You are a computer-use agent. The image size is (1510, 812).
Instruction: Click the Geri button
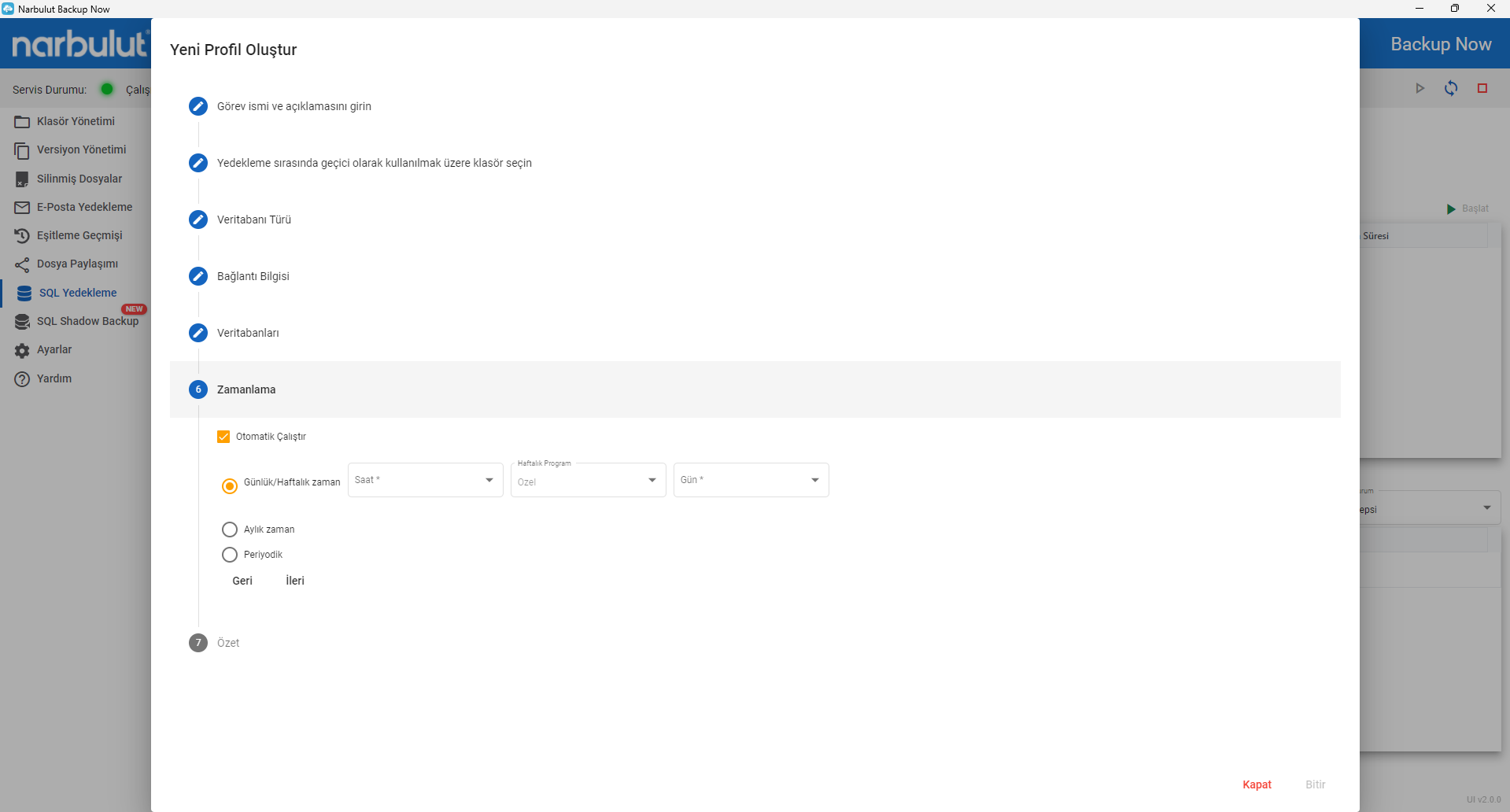pyautogui.click(x=242, y=581)
